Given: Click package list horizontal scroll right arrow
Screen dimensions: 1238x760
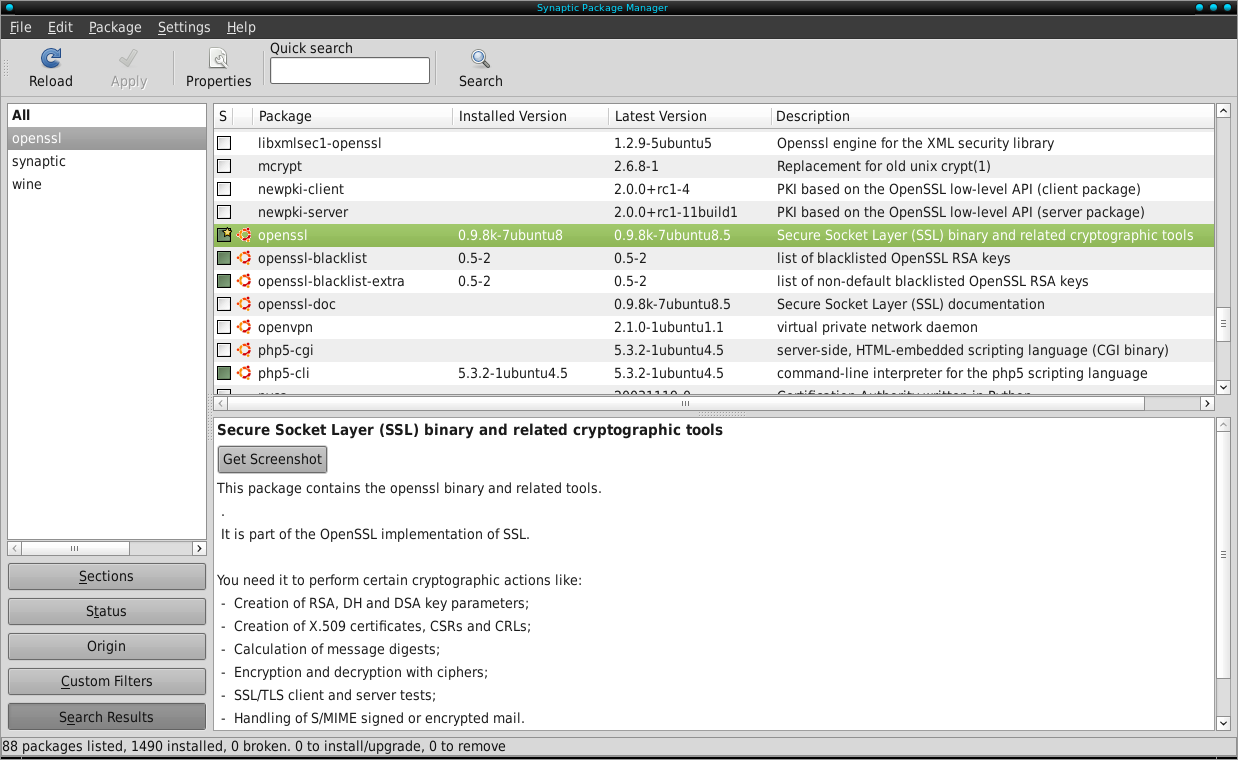Looking at the screenshot, I should point(1207,404).
